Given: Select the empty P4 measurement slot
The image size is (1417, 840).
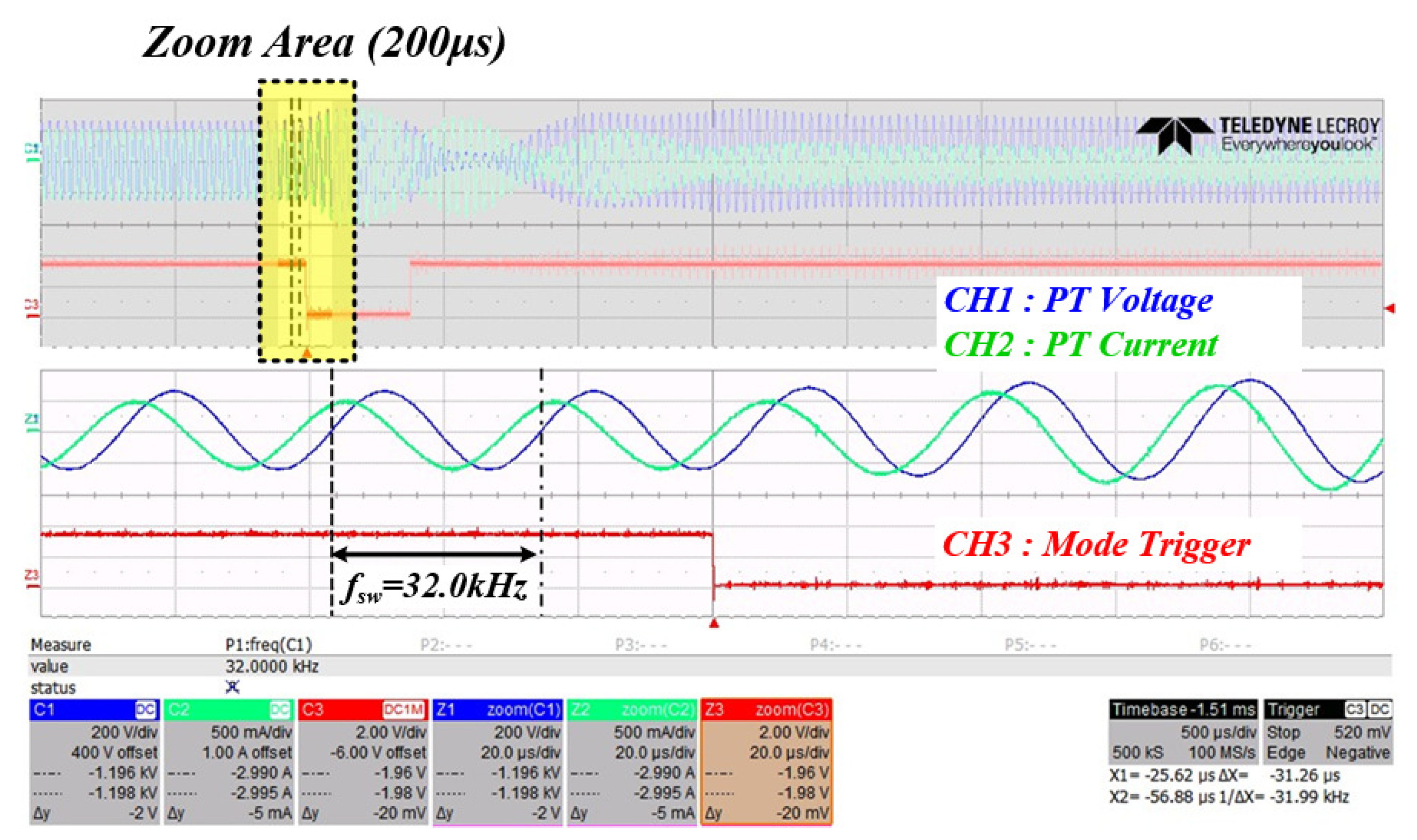Looking at the screenshot, I should coord(835,645).
